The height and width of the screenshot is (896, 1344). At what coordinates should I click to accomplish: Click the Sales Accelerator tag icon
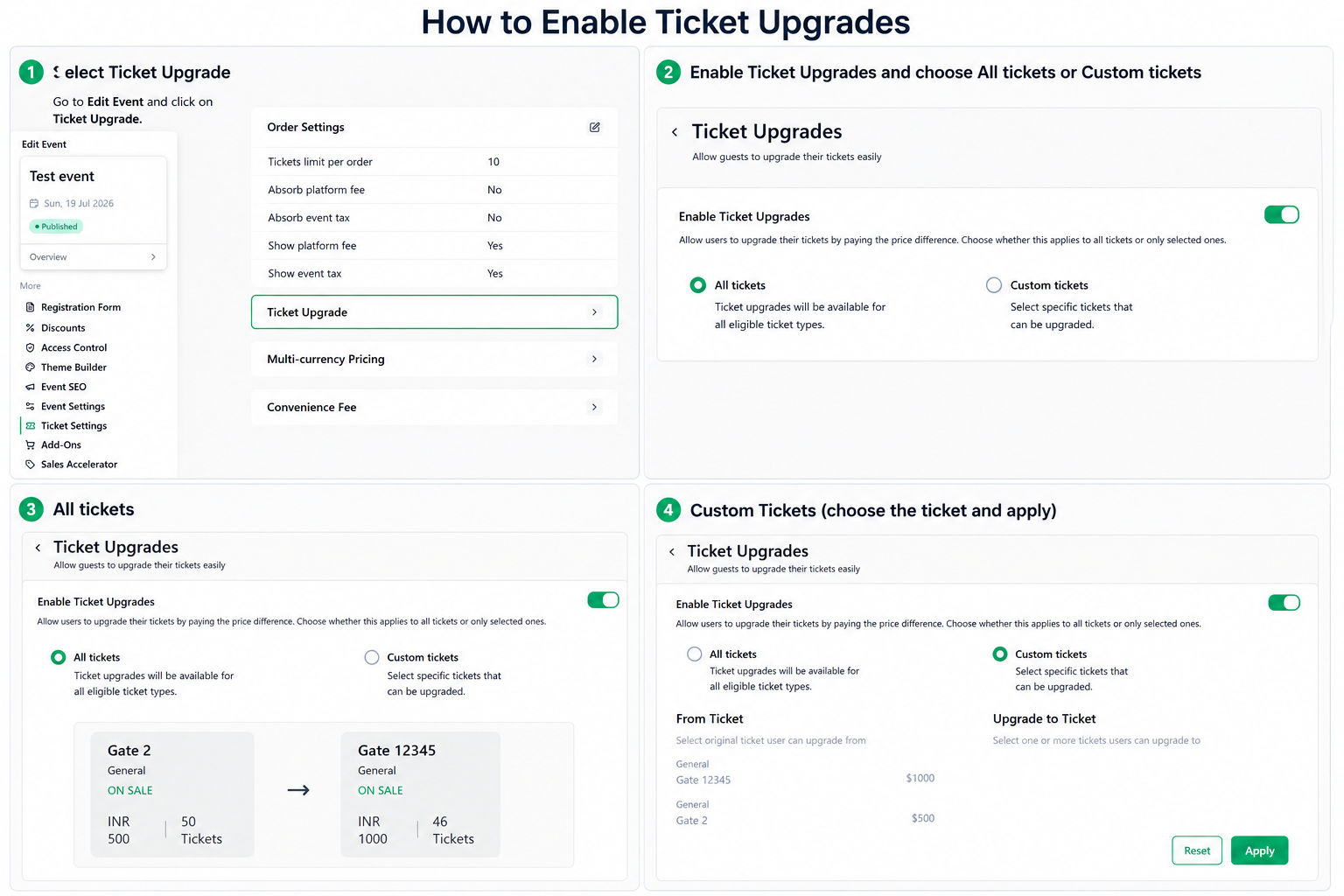coord(31,465)
